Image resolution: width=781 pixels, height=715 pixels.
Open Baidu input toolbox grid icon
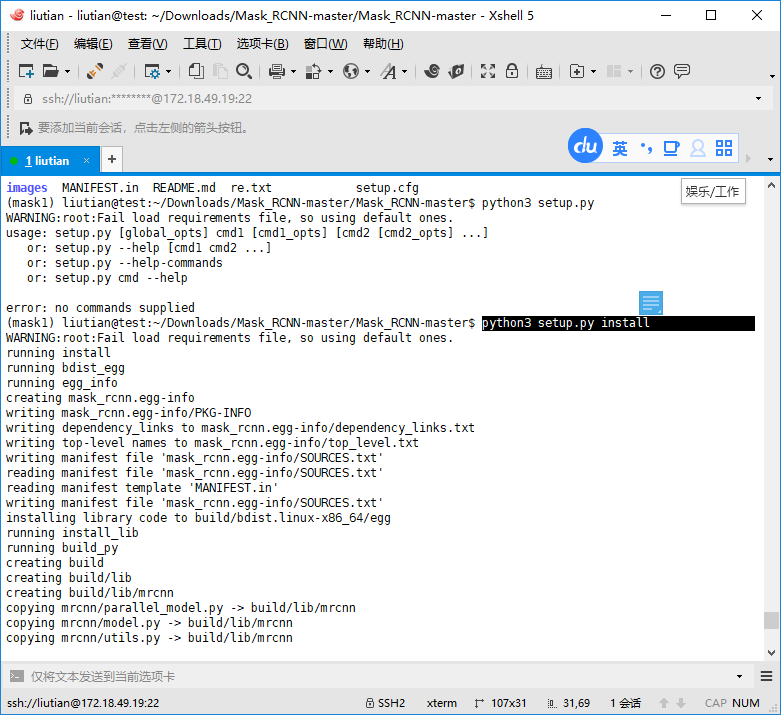point(724,148)
